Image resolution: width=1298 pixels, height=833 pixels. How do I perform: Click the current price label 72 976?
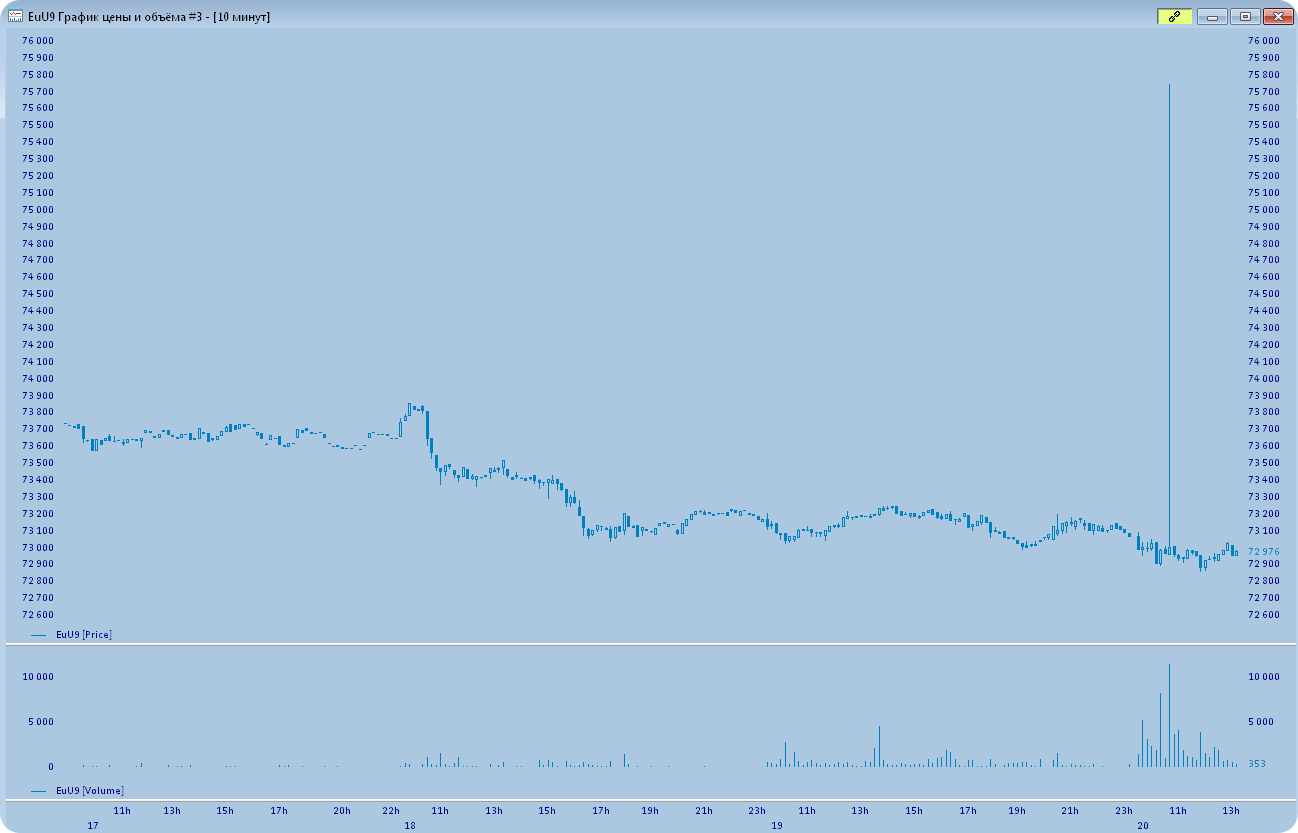point(1263,552)
